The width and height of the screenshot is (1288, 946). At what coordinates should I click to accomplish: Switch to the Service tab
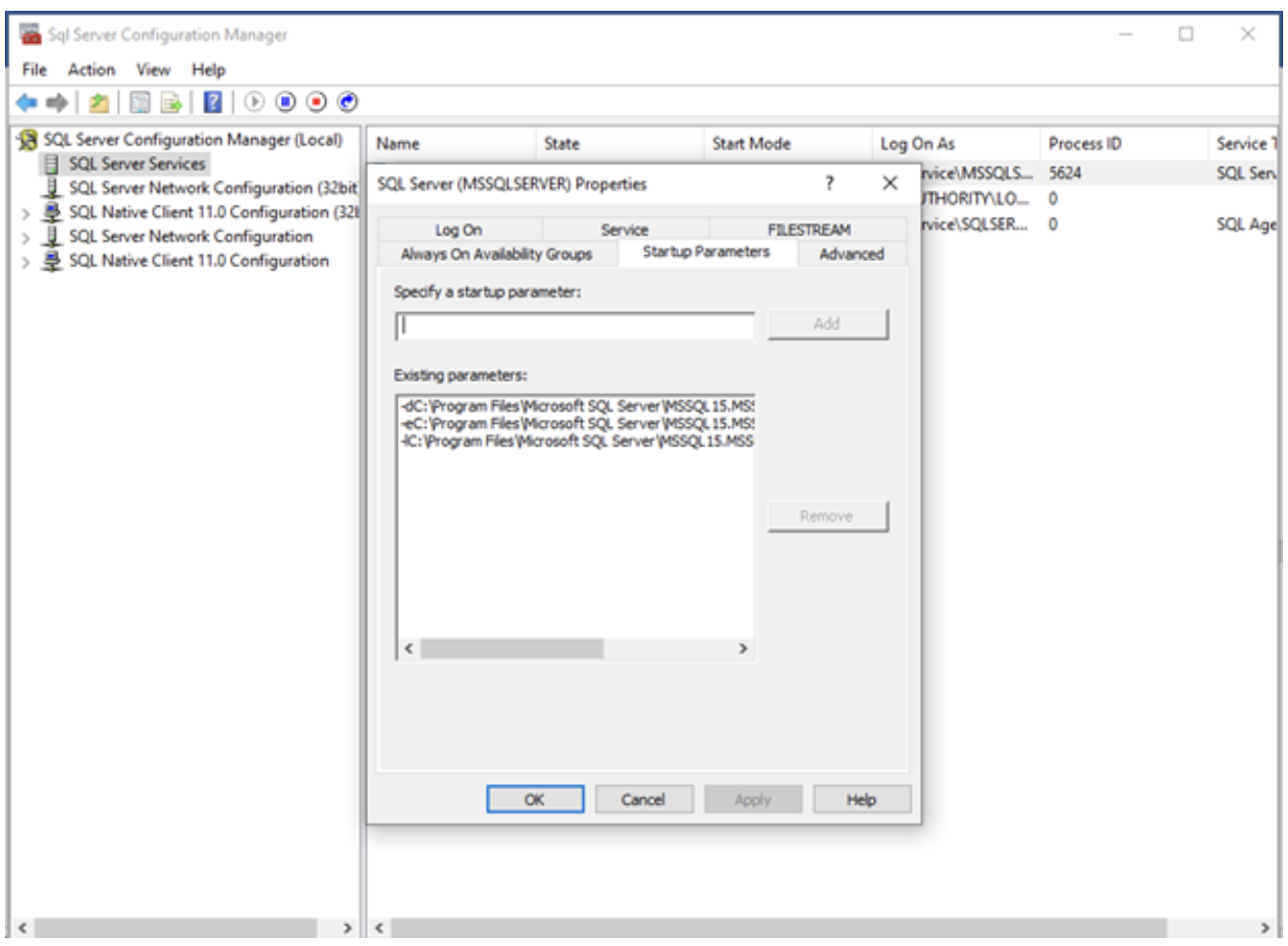[624, 230]
